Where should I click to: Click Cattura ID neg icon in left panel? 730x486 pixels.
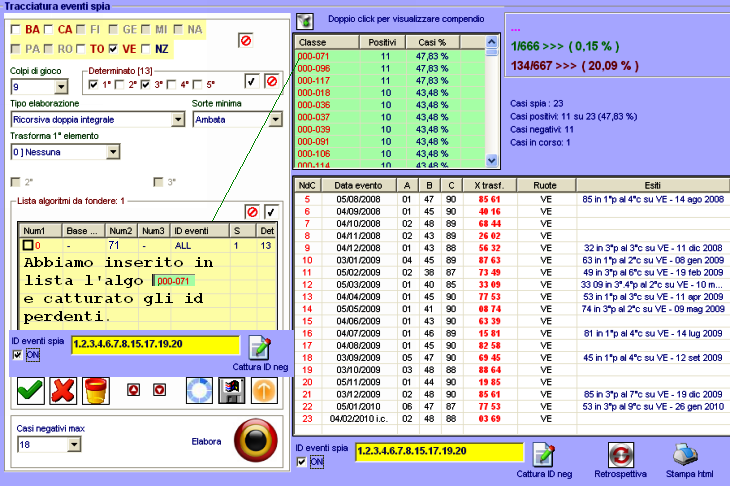tap(259, 348)
